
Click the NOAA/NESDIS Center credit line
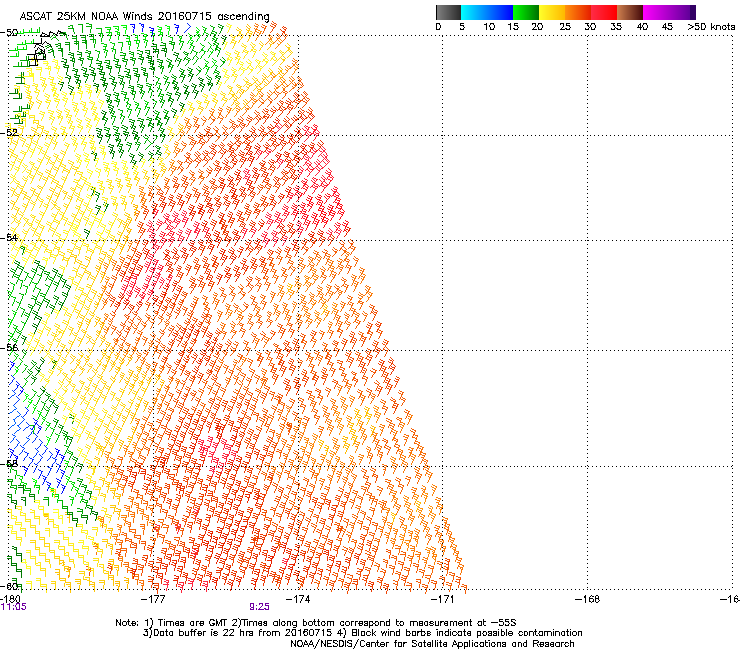point(432,644)
